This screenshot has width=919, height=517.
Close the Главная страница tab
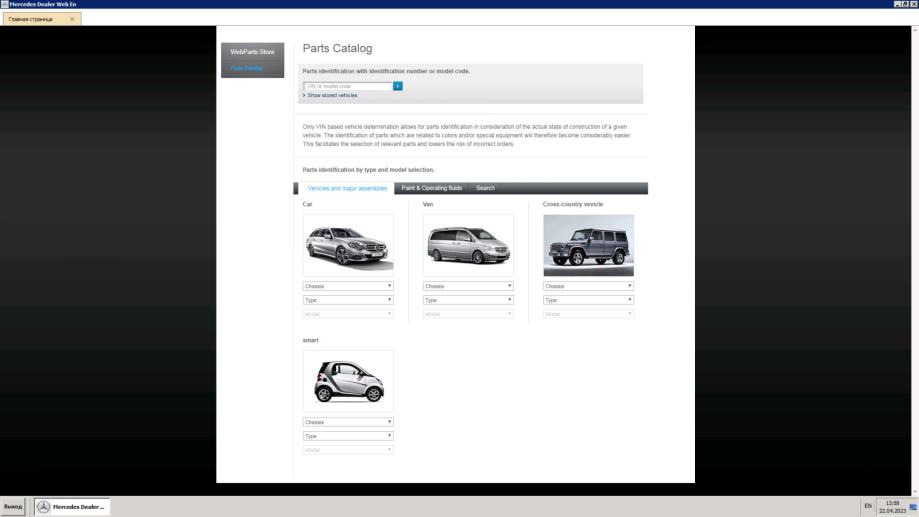point(72,19)
